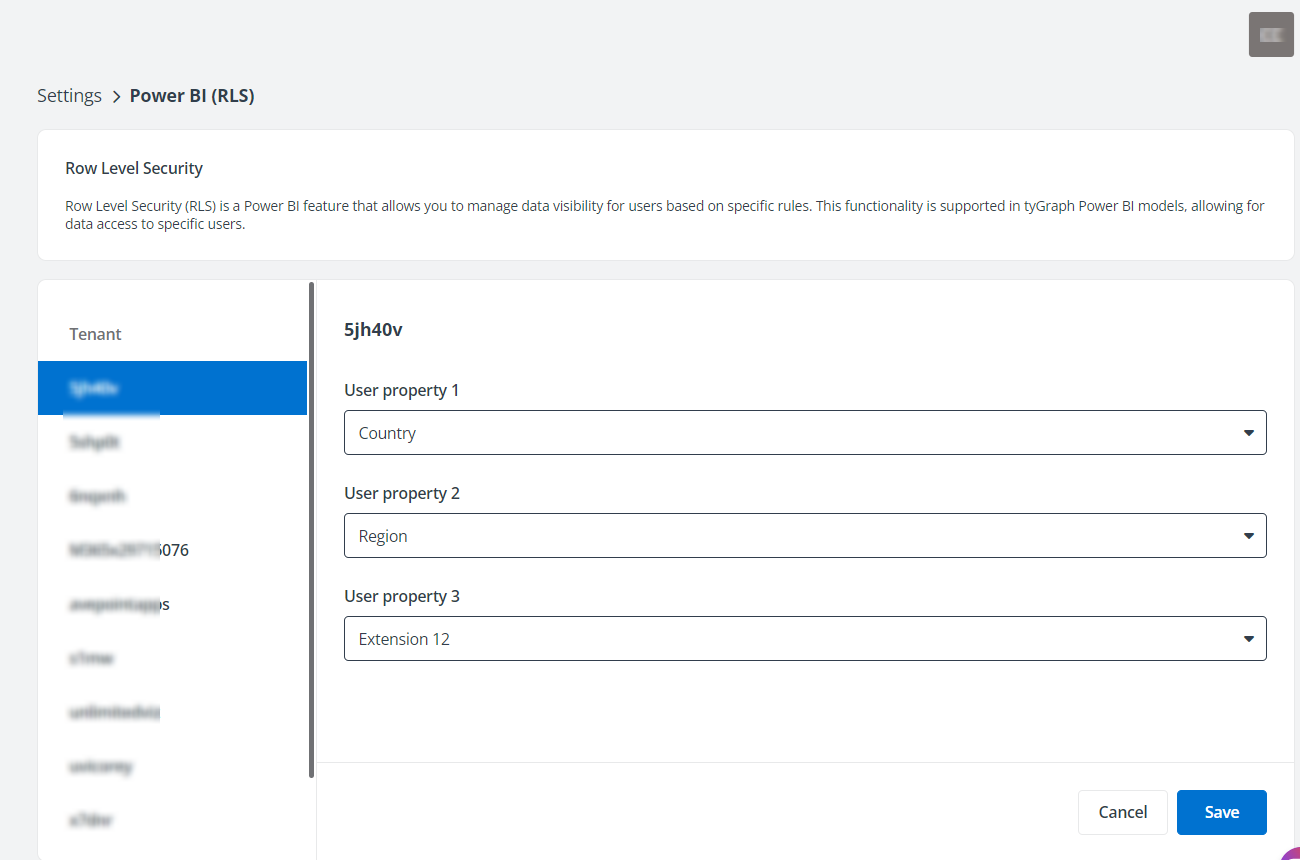Screen dimensions: 1300x860
Task: Click the User property 3 dropdown arrow
Action: [1248, 638]
